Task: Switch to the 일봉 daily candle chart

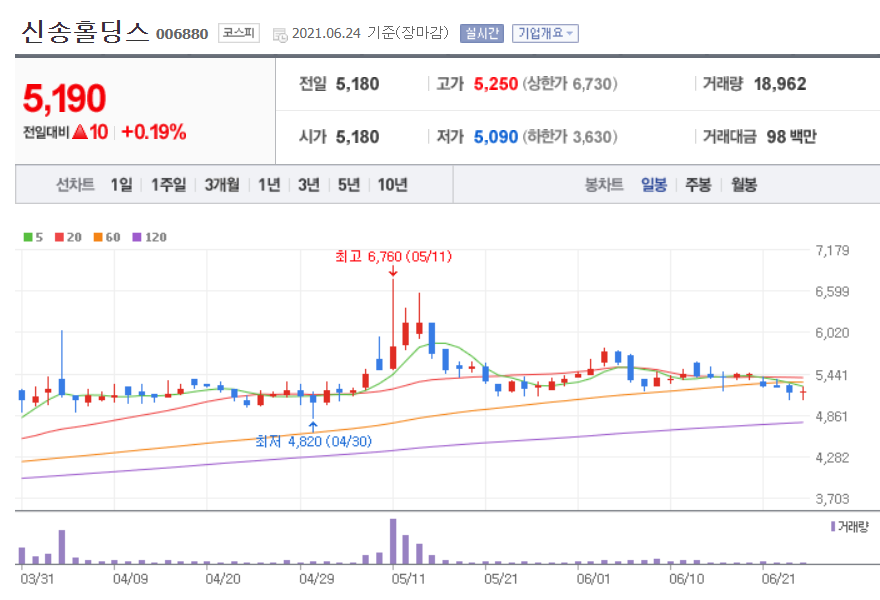Action: tap(654, 184)
